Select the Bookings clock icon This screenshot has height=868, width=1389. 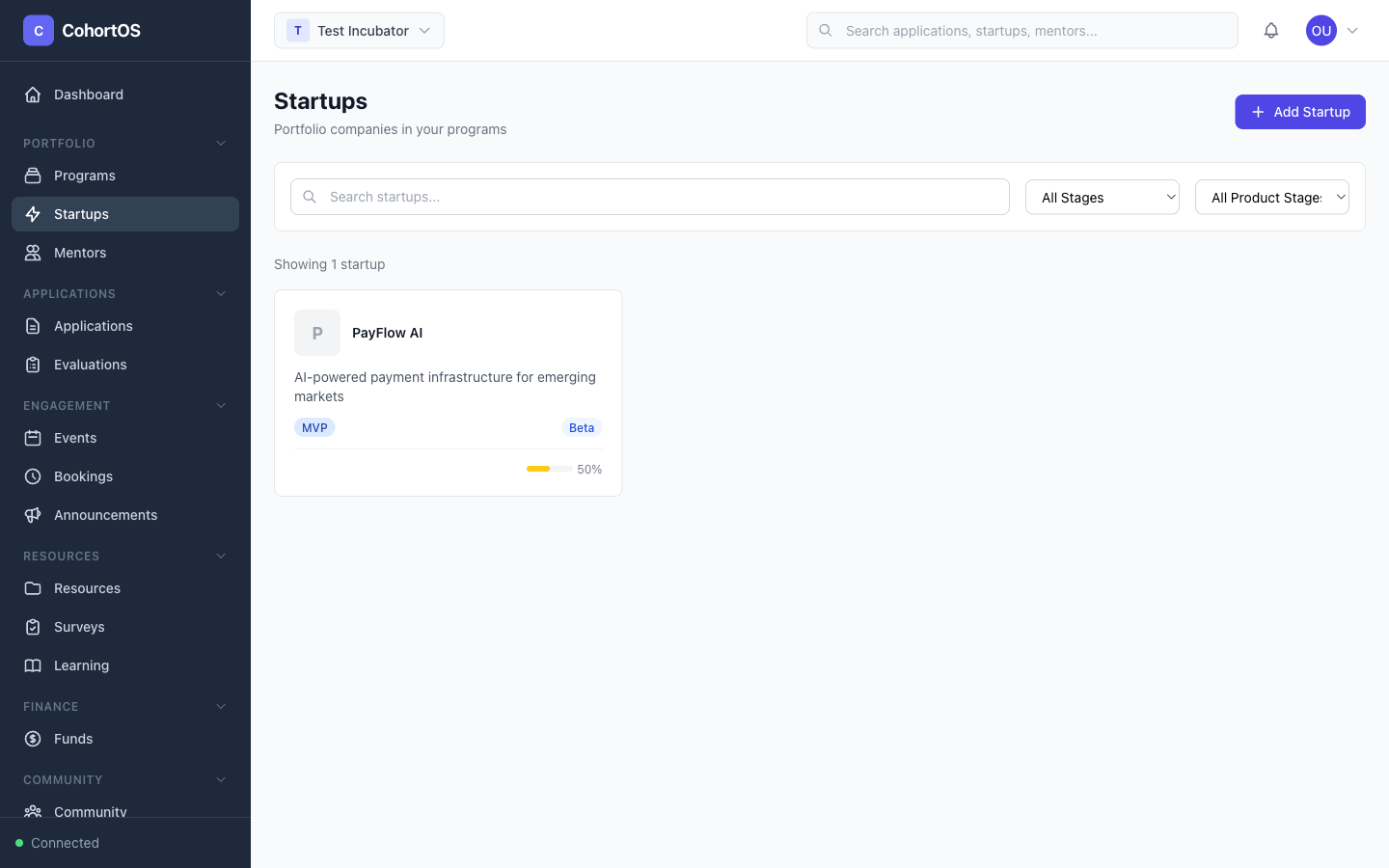pos(32,476)
